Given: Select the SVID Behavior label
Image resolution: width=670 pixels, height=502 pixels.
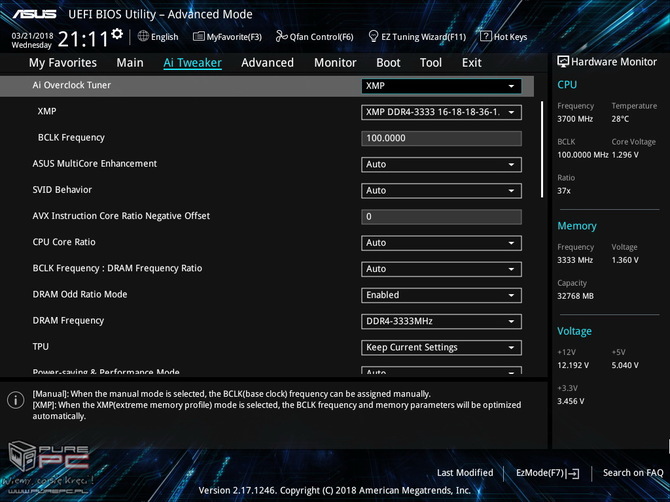Looking at the screenshot, I should pyautogui.click(x=62, y=190).
